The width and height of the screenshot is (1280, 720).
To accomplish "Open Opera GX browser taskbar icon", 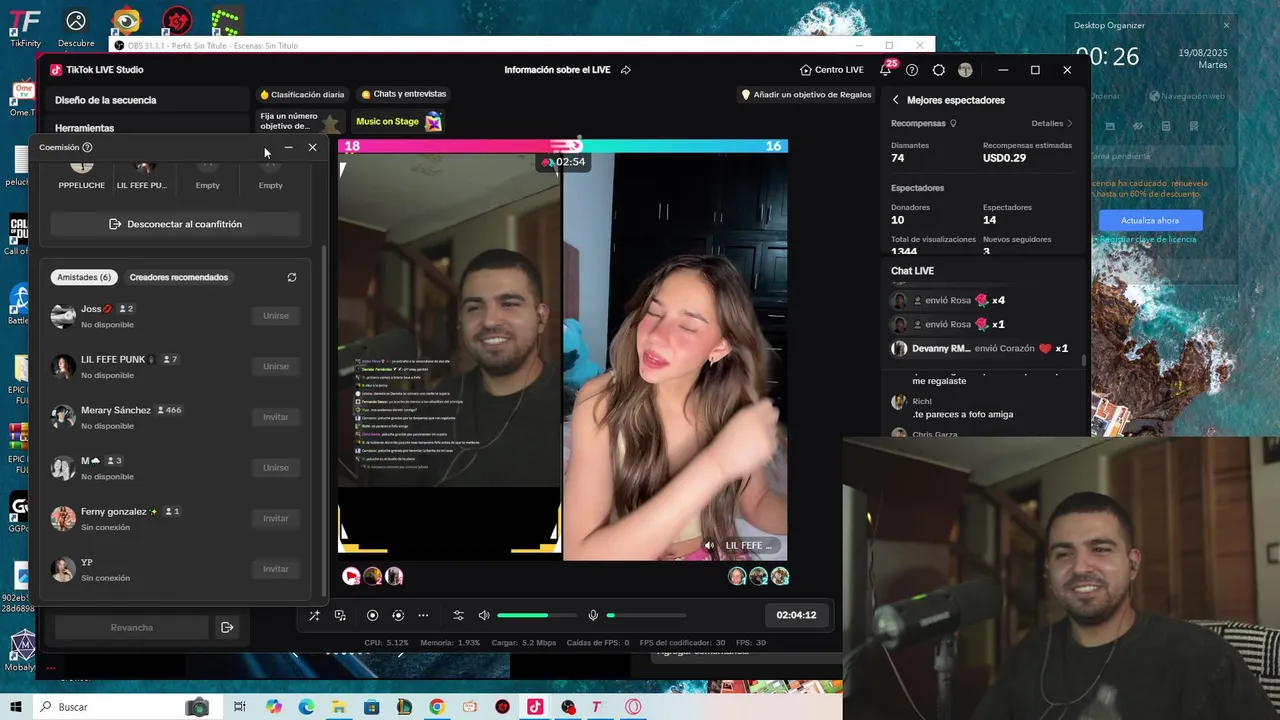I will (x=633, y=707).
